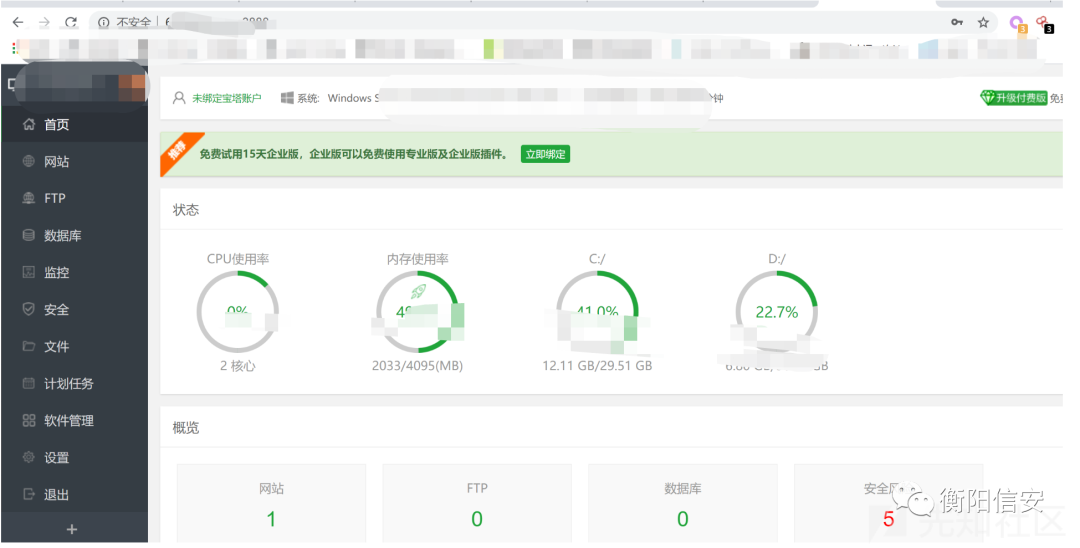Open the 安全 sidebar menu item

click(x=74, y=310)
